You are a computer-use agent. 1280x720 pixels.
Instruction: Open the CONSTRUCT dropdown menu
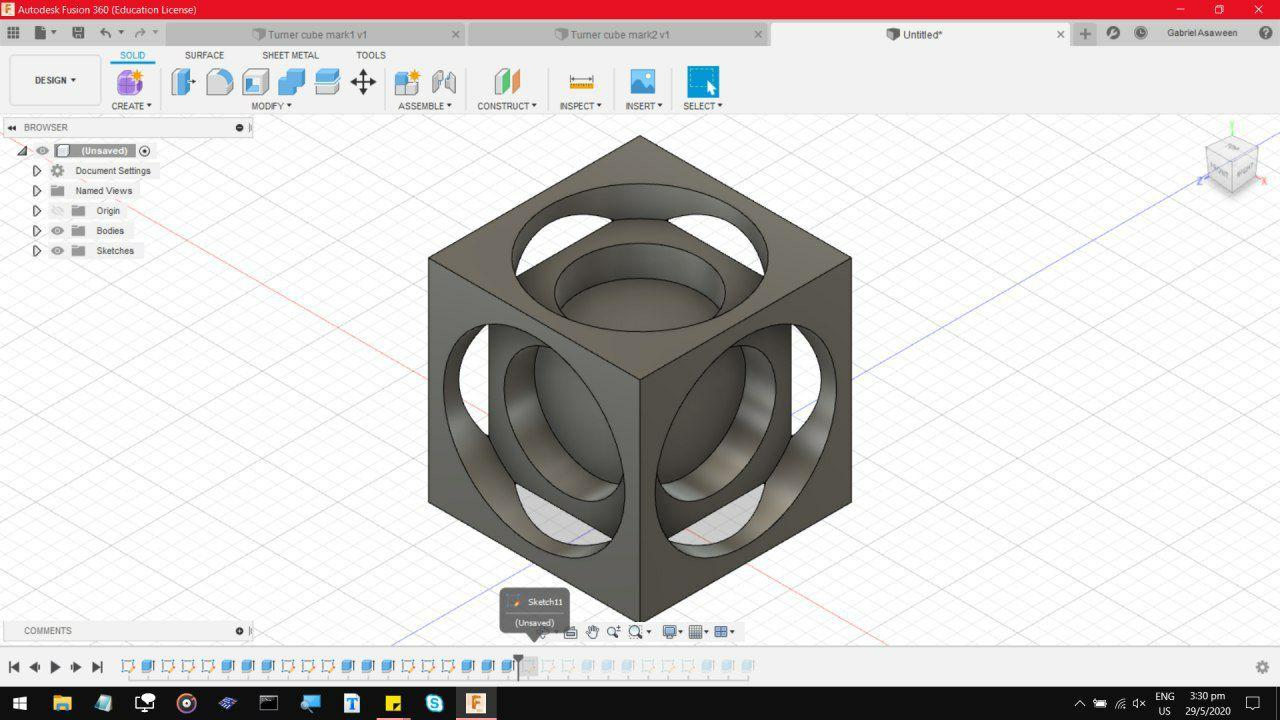[x=507, y=106]
